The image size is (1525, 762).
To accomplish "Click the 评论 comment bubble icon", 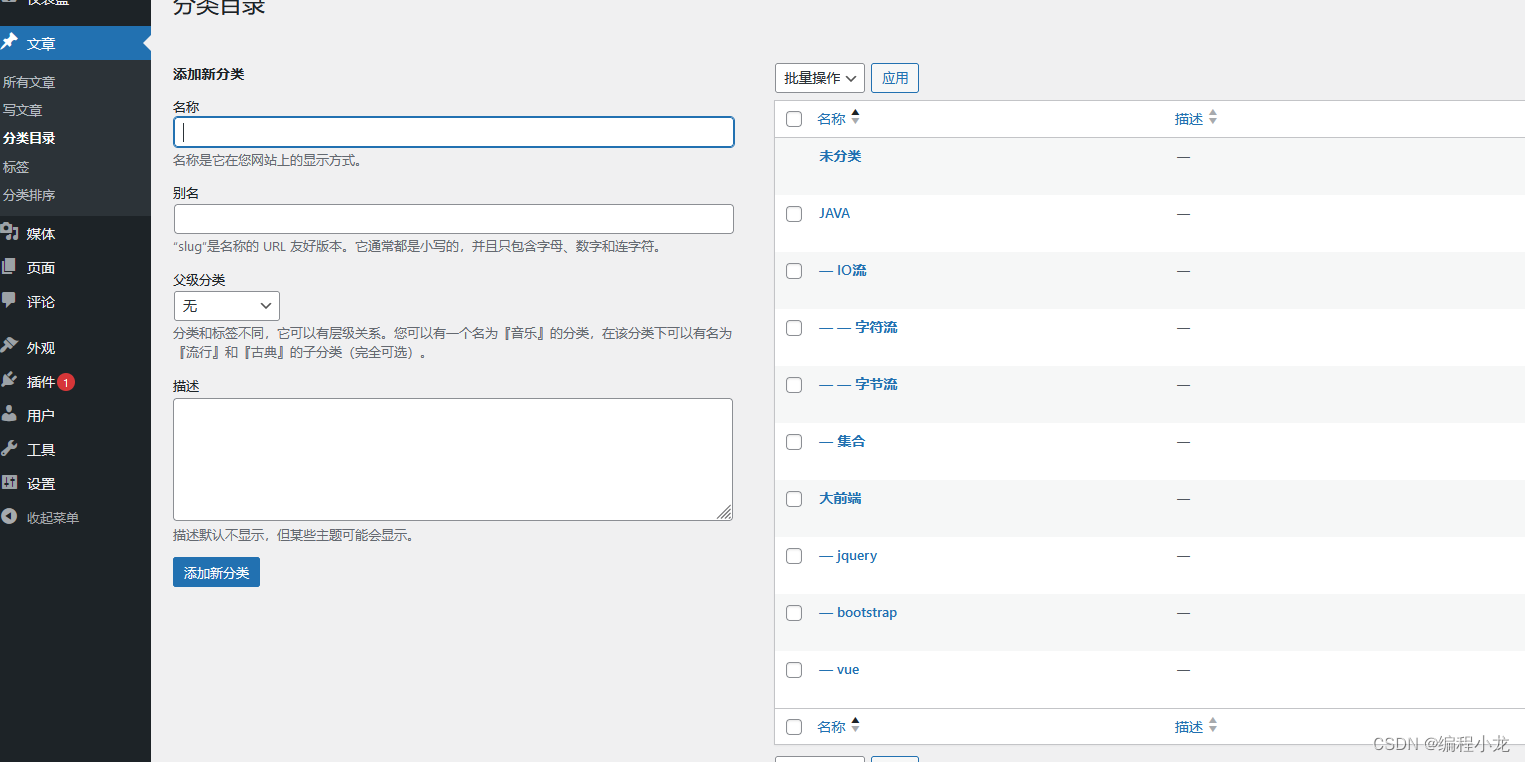I will pos(9,300).
